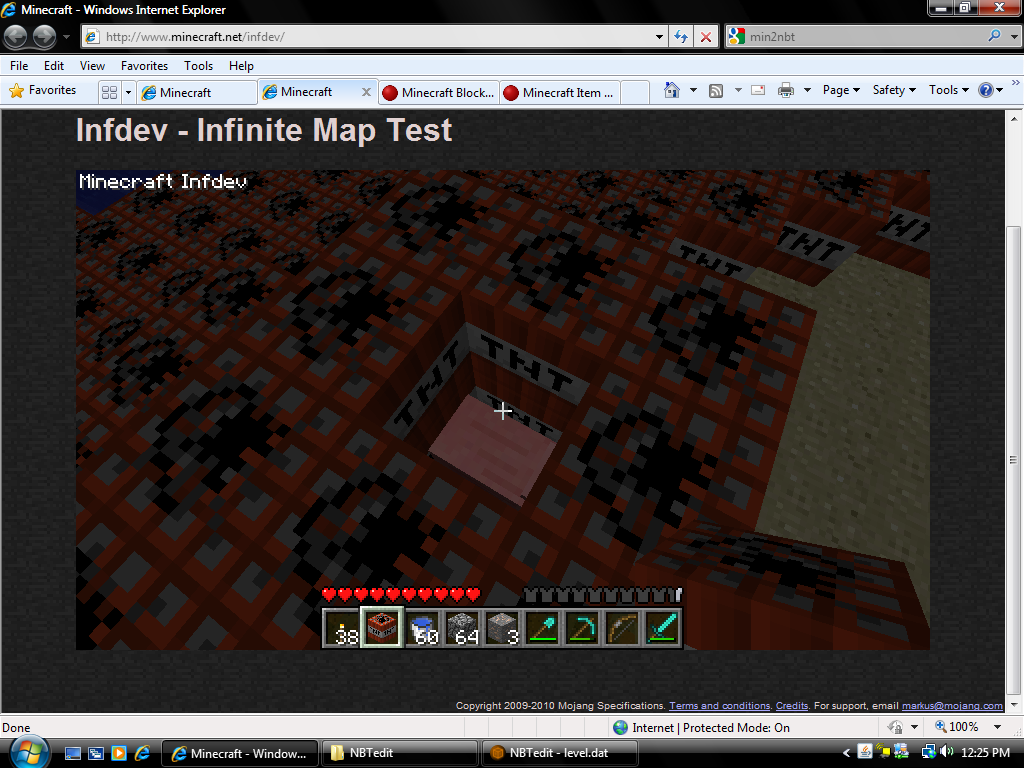Open the Page command dropdown

point(841,90)
